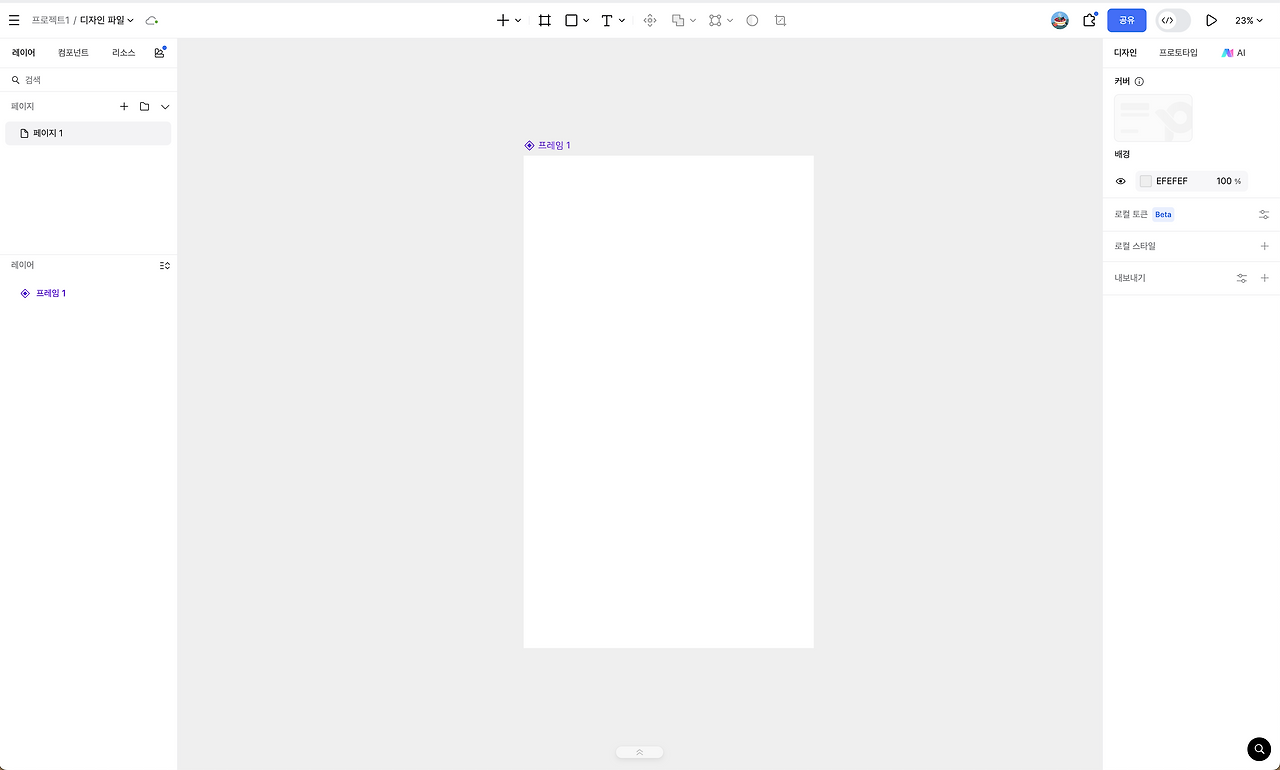Switch to the 리소스 tab

click(124, 53)
